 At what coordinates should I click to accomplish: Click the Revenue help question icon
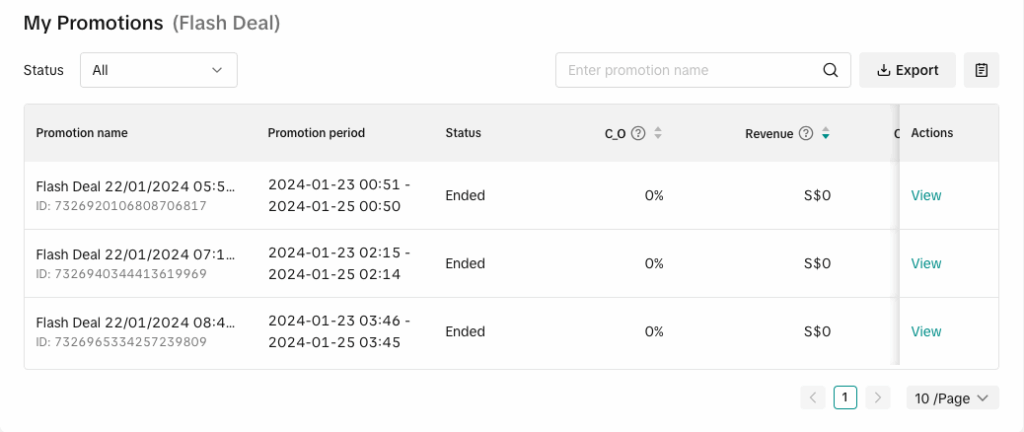805,133
